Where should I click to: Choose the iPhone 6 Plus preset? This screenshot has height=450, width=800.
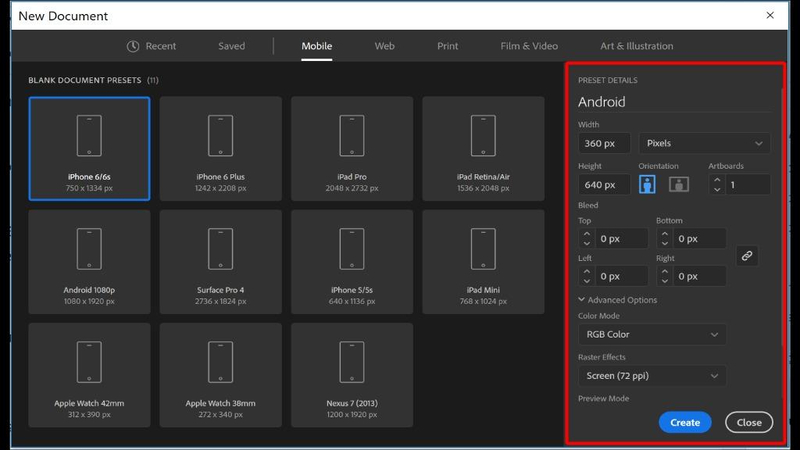point(220,148)
